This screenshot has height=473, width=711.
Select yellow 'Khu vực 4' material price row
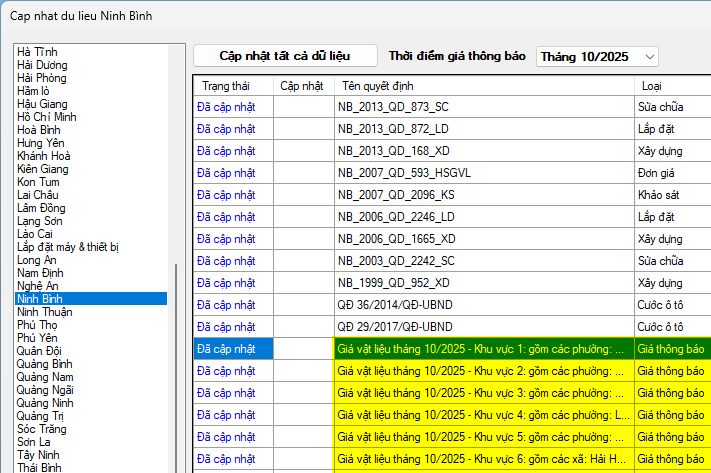480,414
